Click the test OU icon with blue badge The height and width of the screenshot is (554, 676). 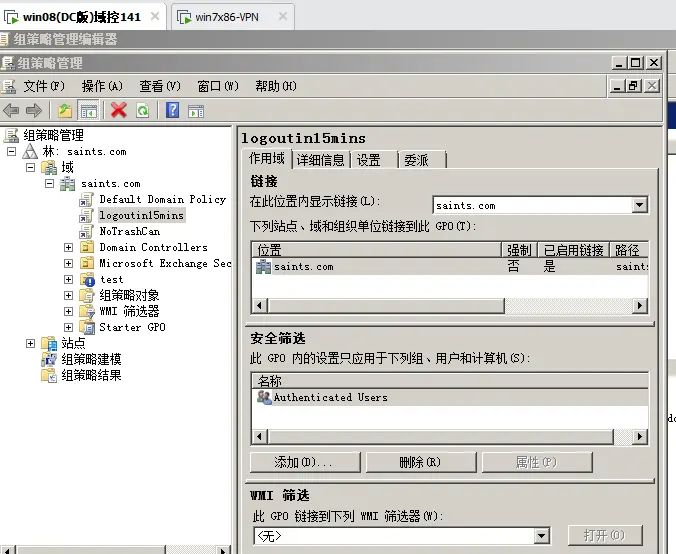(x=87, y=280)
